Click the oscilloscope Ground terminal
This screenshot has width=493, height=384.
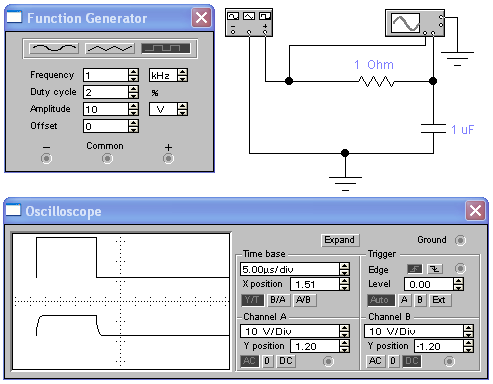pos(460,240)
